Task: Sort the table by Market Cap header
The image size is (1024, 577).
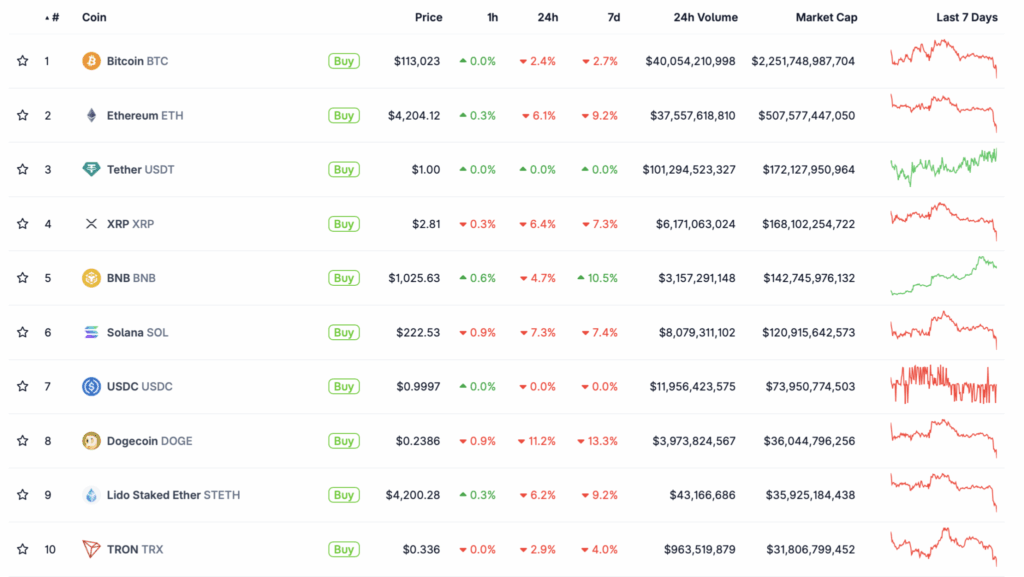Action: coord(826,17)
